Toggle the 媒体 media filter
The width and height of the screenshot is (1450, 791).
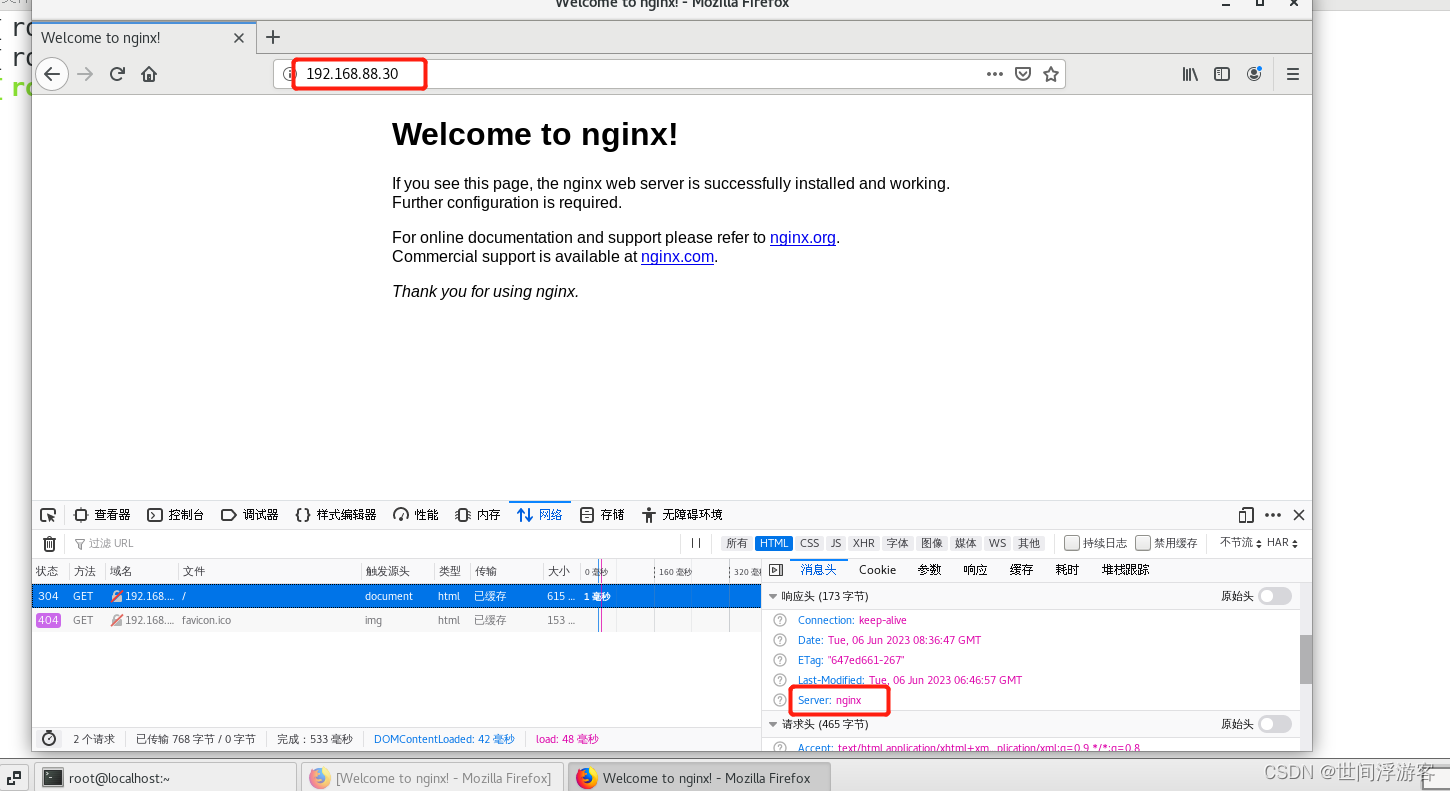(966, 544)
